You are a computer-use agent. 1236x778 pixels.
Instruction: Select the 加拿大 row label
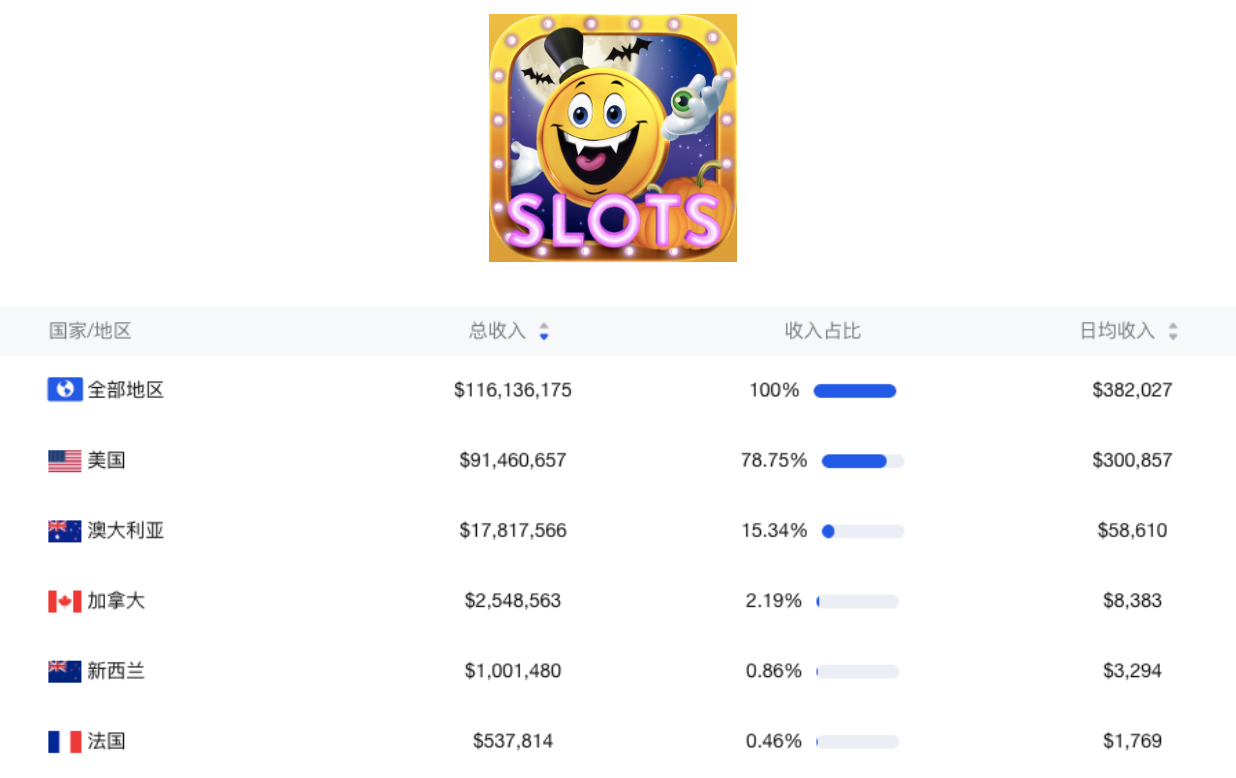coord(116,601)
